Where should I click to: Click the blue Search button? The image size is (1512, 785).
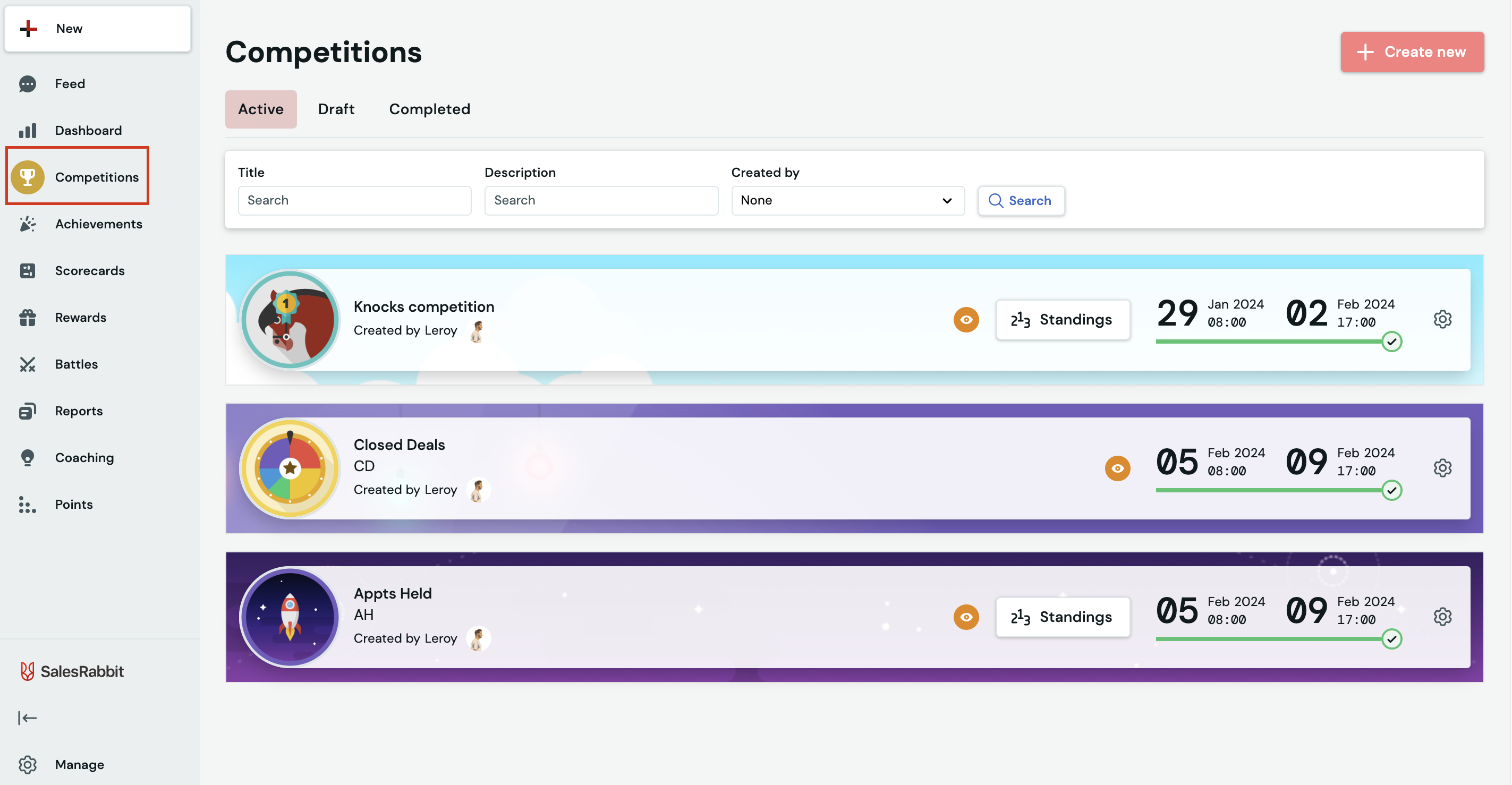coord(1021,201)
